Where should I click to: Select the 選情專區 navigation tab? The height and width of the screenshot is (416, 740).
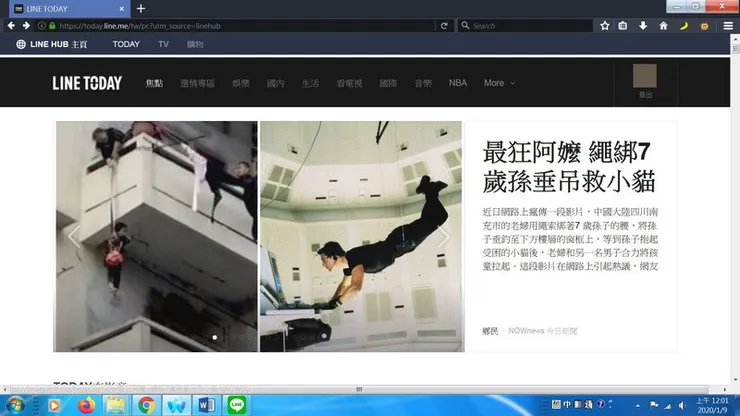pos(197,83)
